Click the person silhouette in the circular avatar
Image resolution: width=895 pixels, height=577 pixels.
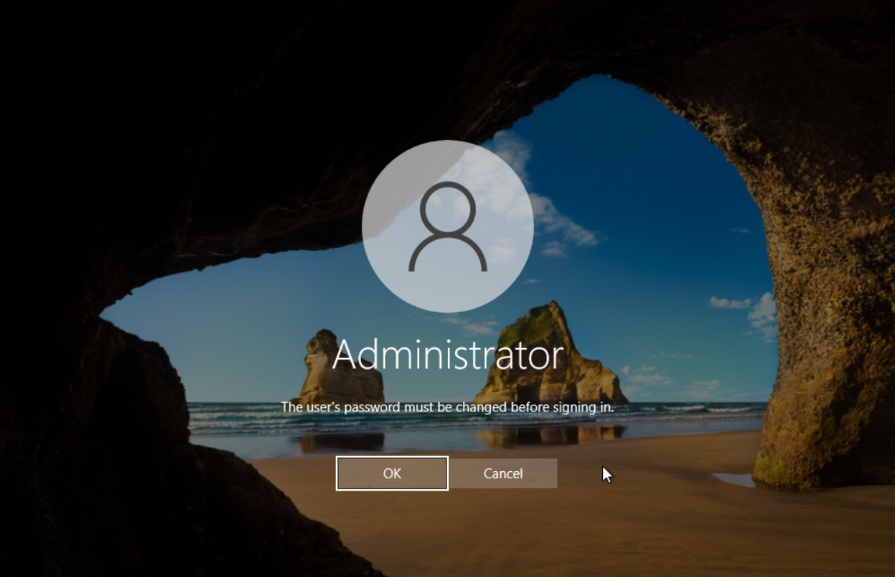pos(447,228)
